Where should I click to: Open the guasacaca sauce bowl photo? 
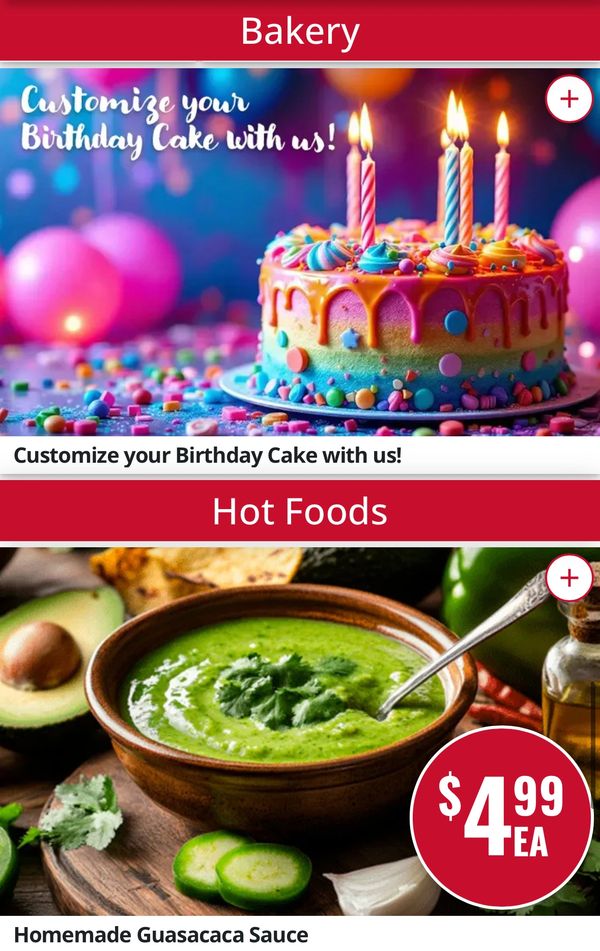pyautogui.click(x=300, y=731)
